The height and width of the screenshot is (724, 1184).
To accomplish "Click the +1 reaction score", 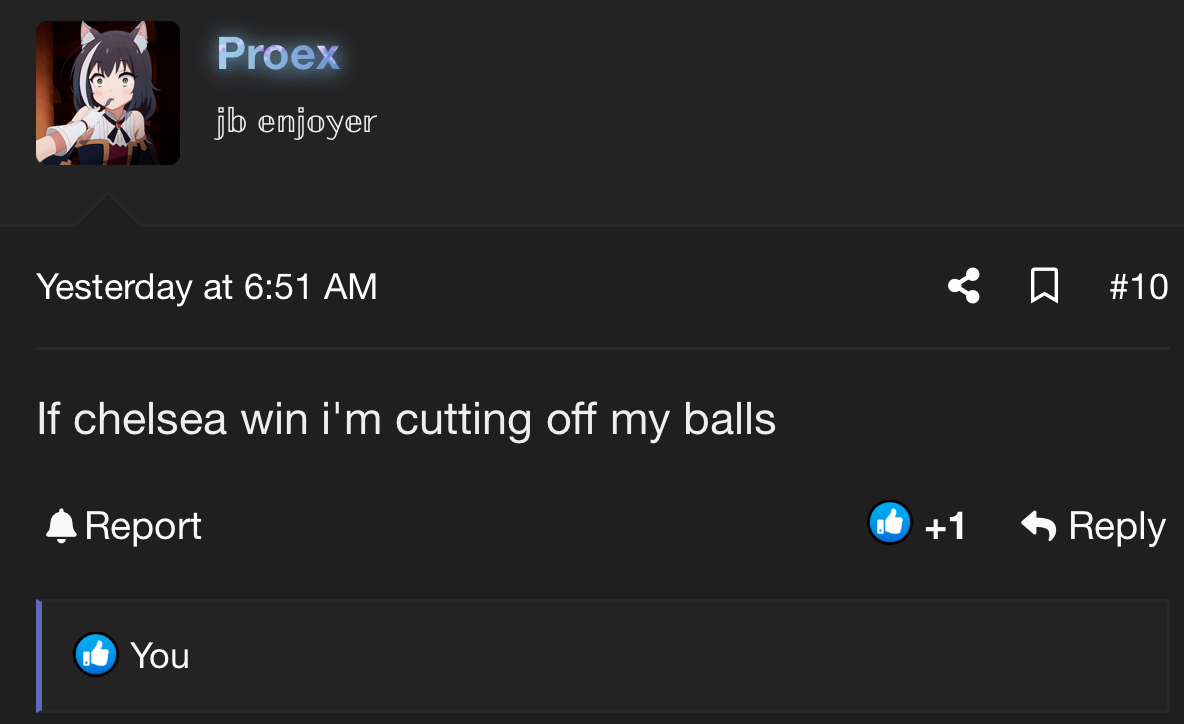I will [x=945, y=526].
